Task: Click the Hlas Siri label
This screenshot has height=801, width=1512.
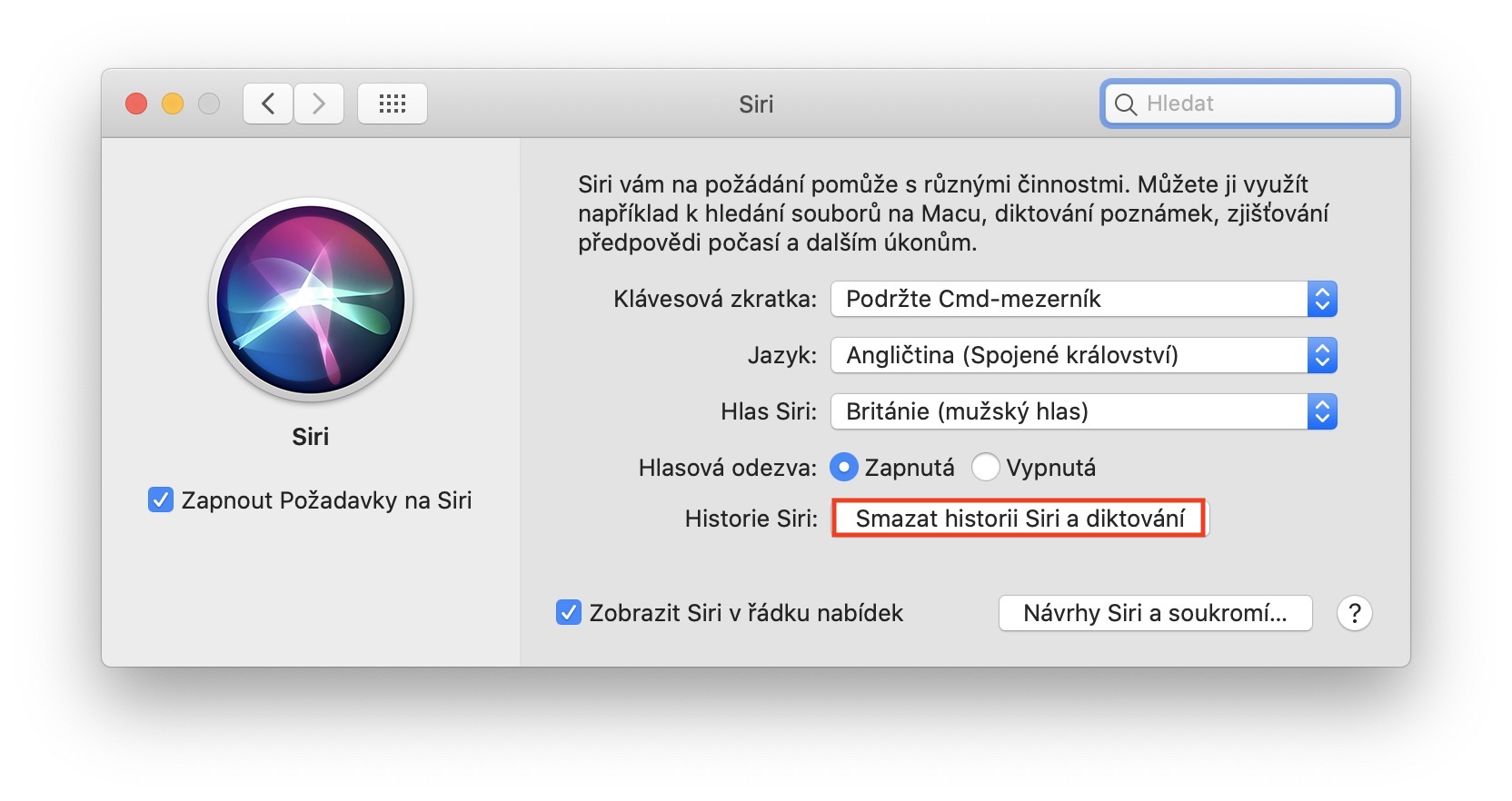Action: (x=769, y=411)
